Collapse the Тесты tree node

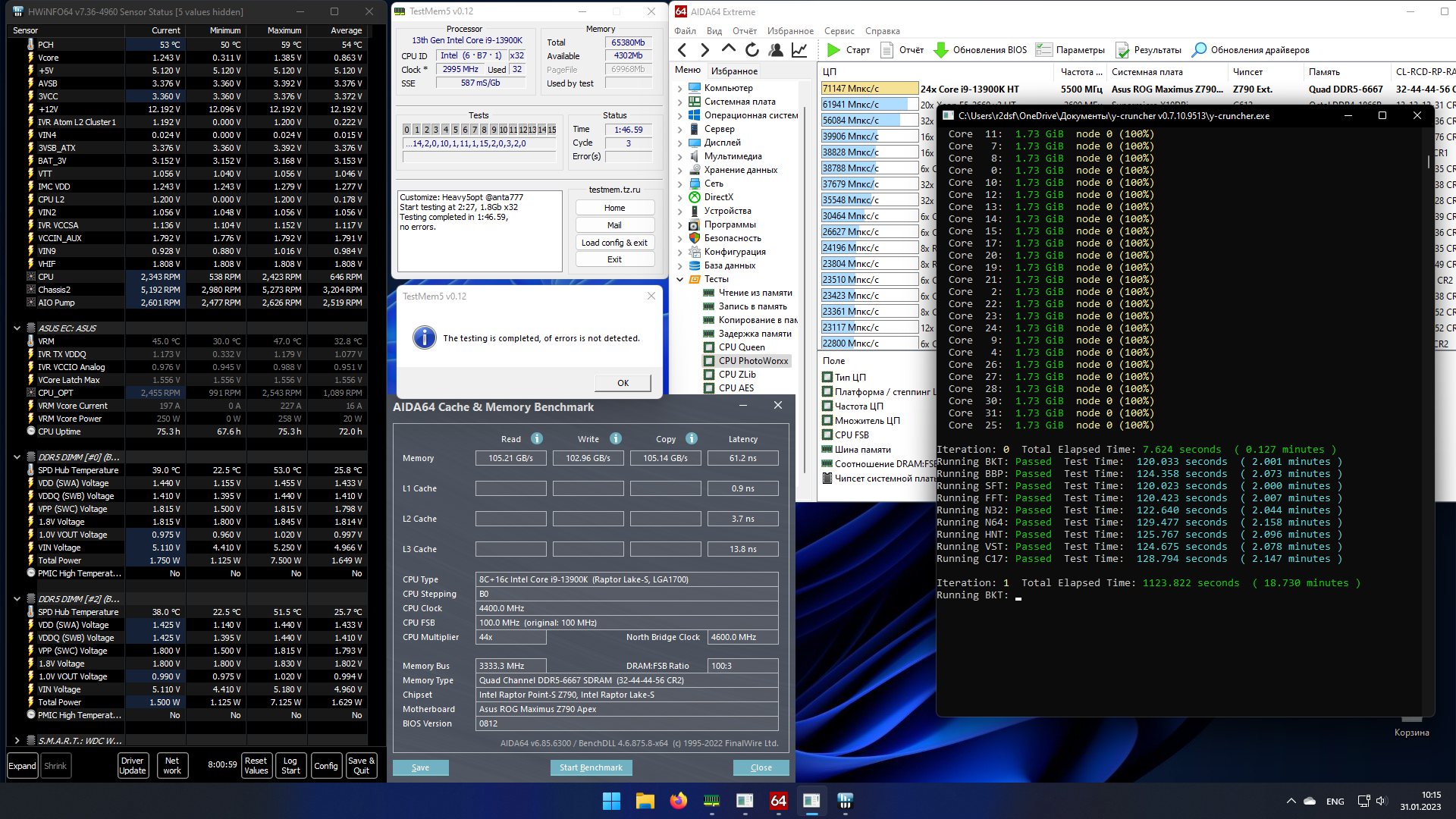(x=680, y=279)
